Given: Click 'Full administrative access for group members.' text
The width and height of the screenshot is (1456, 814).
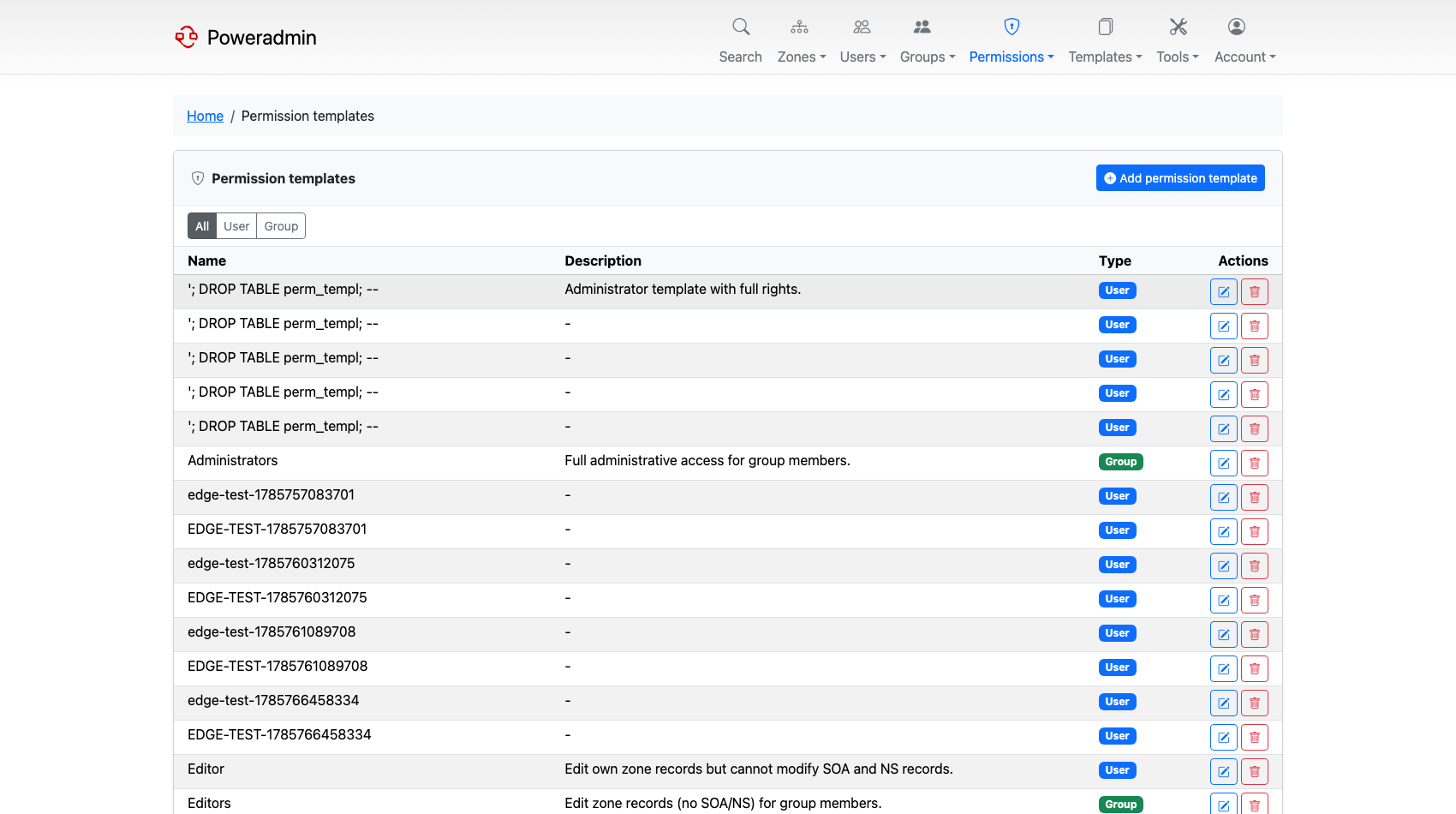Looking at the screenshot, I should [x=707, y=461].
